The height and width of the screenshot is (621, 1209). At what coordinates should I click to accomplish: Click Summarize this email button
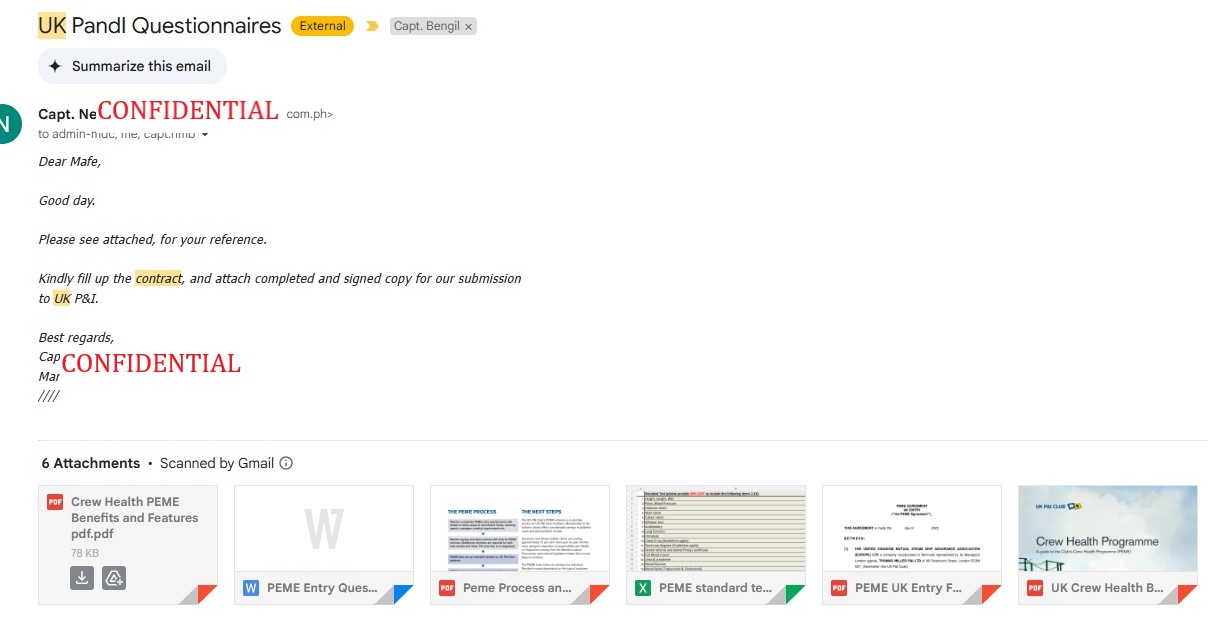[132, 66]
